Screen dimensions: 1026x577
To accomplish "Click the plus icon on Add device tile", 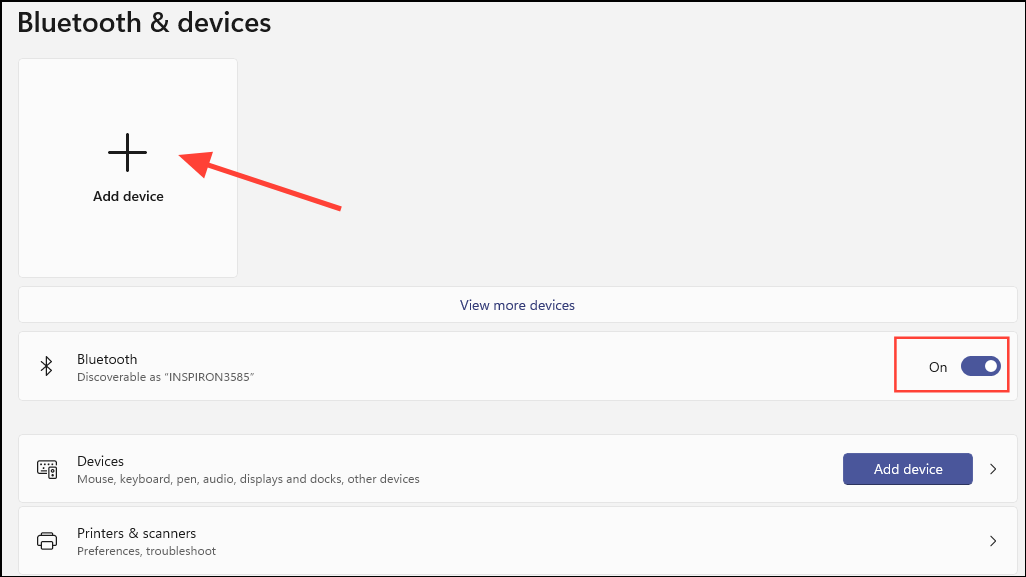I will click(x=127, y=152).
